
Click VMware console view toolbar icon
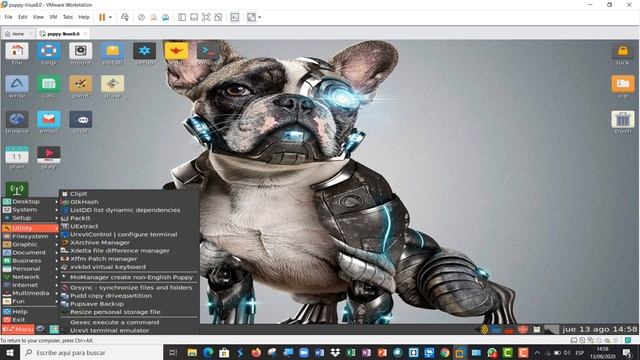point(235,17)
